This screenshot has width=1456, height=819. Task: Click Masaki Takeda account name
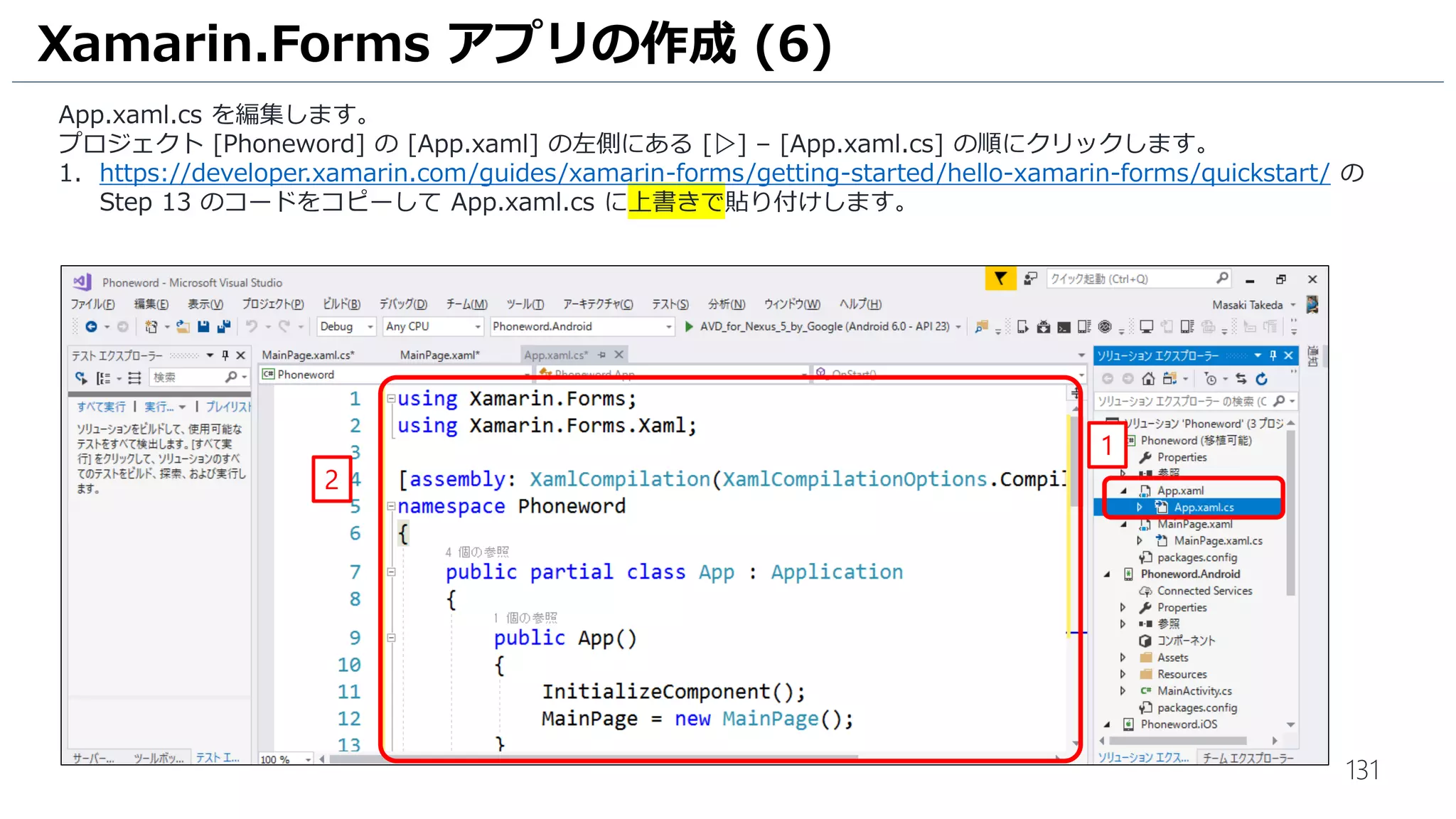(1248, 305)
